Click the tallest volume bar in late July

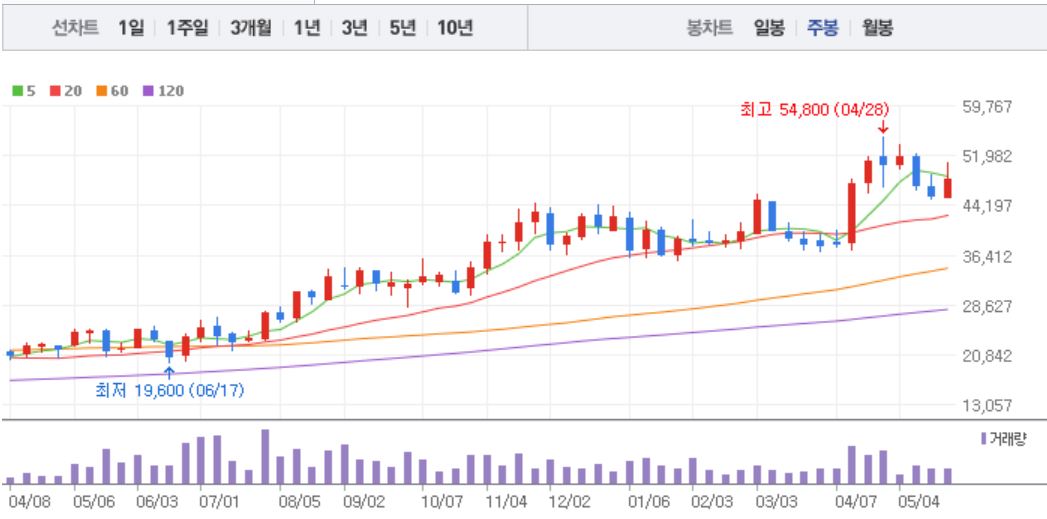(x=265, y=457)
